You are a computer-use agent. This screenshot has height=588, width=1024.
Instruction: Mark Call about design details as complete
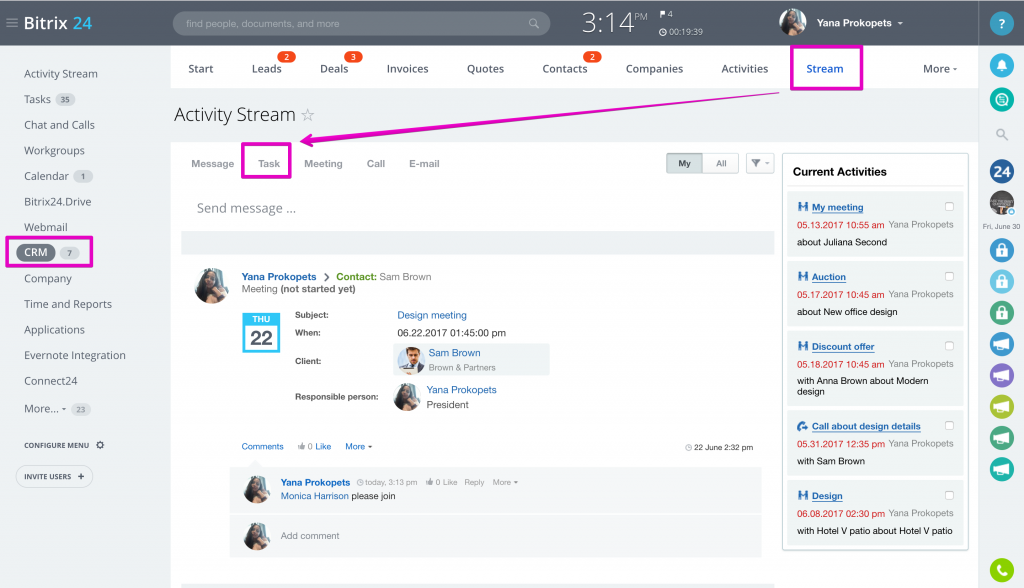[949, 425]
